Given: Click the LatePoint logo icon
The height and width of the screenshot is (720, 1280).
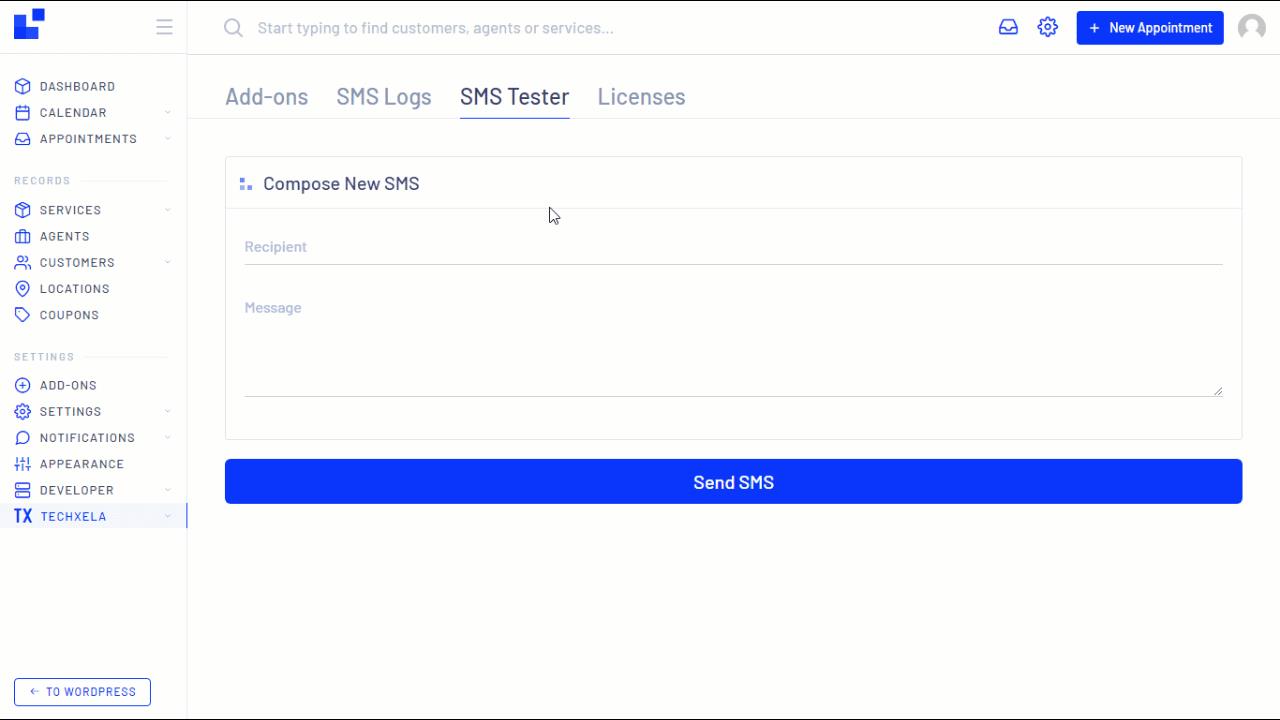Looking at the screenshot, I should (x=29, y=24).
